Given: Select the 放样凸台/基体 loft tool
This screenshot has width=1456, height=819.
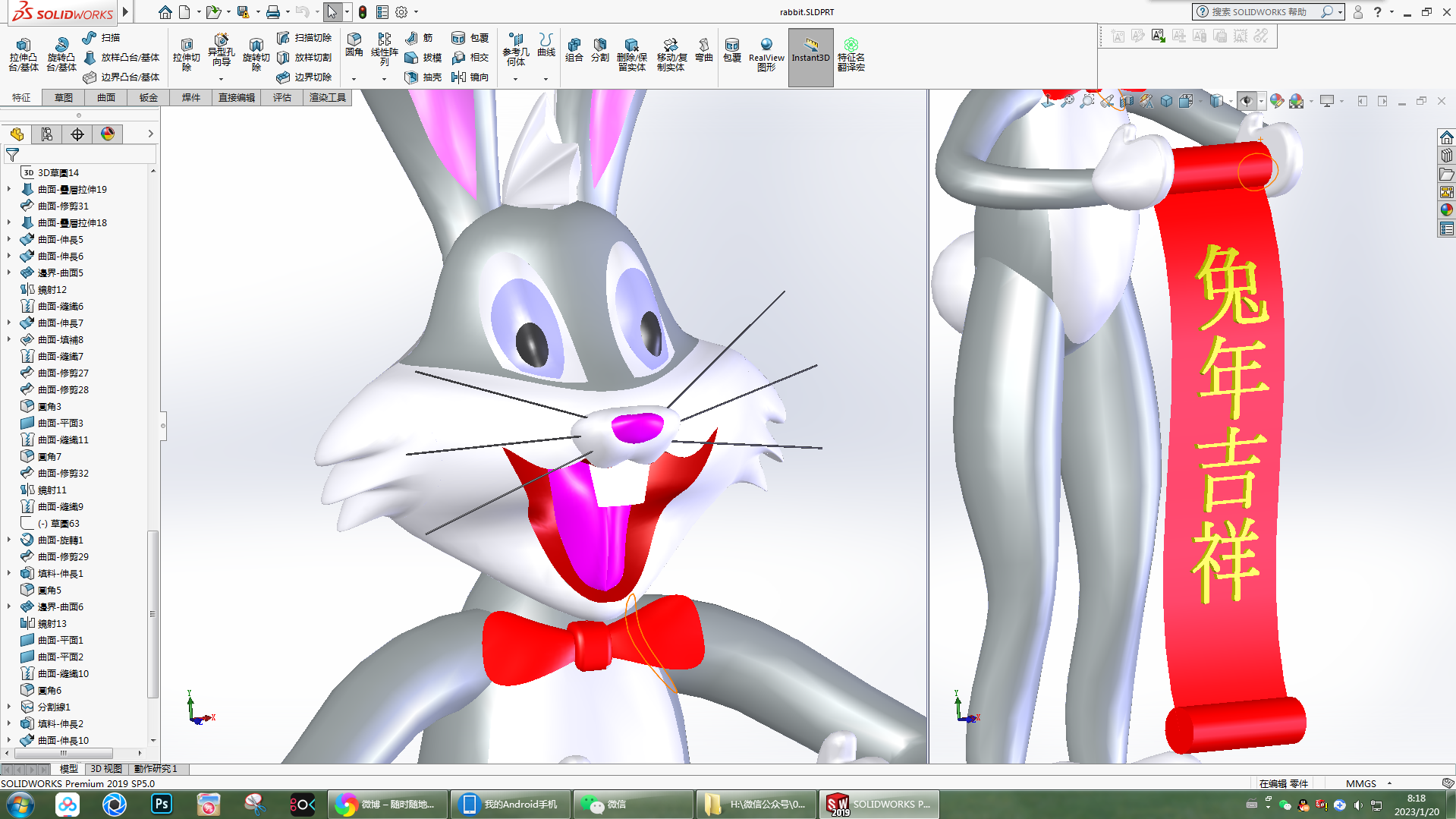Looking at the screenshot, I should click(121, 58).
